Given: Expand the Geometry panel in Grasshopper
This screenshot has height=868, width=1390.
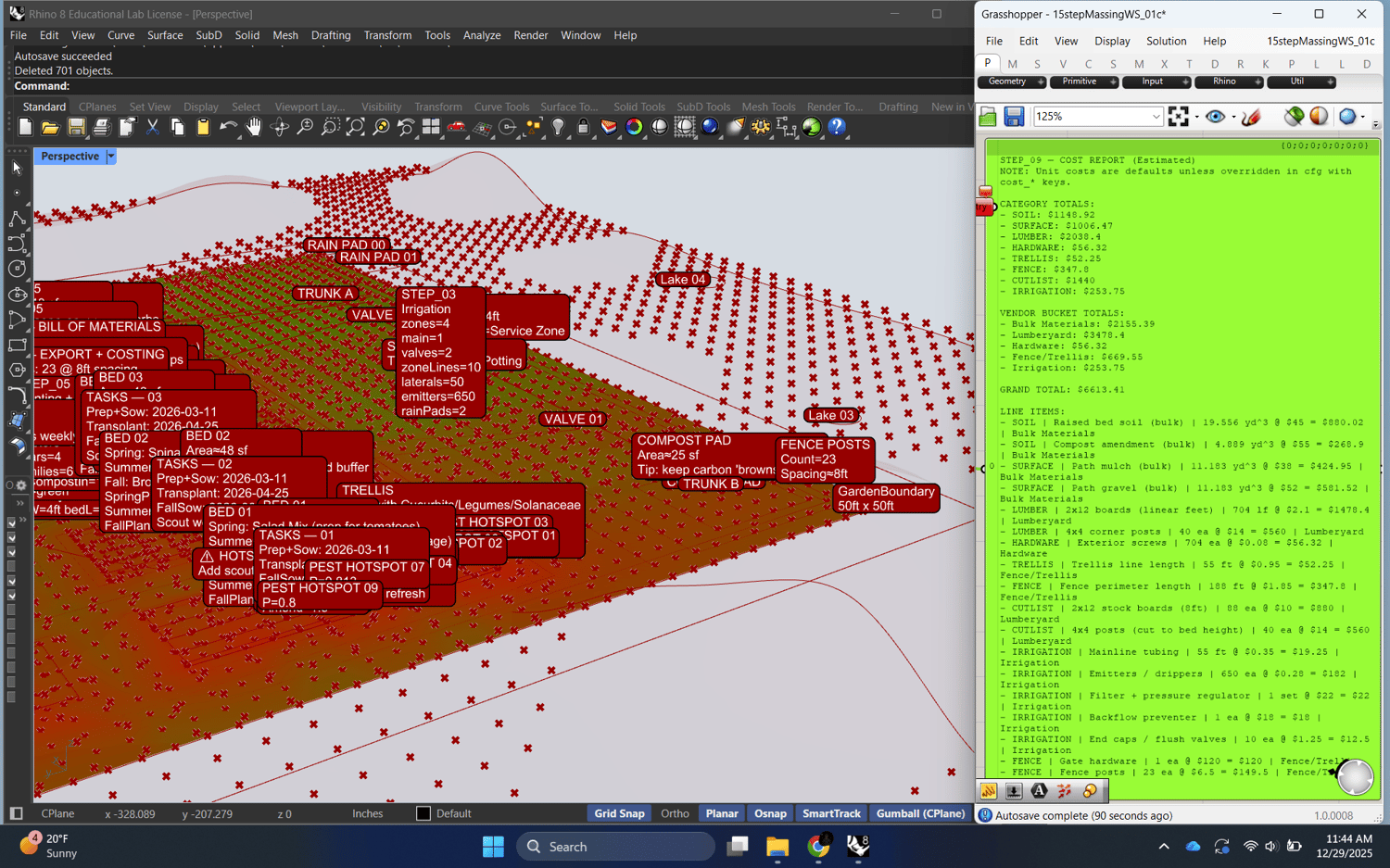Looking at the screenshot, I should [x=1041, y=82].
